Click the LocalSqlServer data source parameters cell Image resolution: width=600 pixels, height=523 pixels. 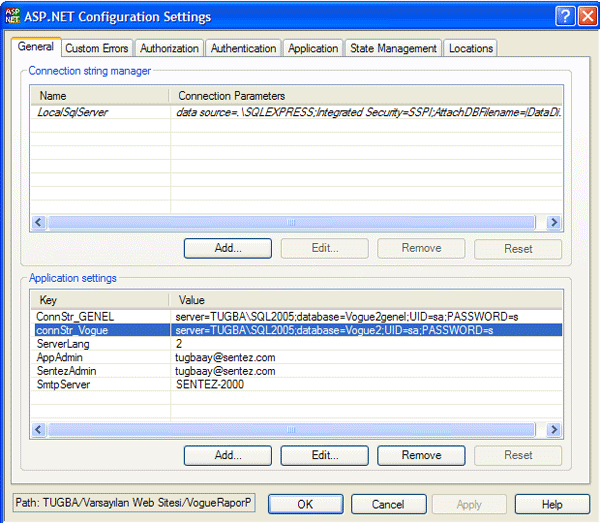[366, 112]
